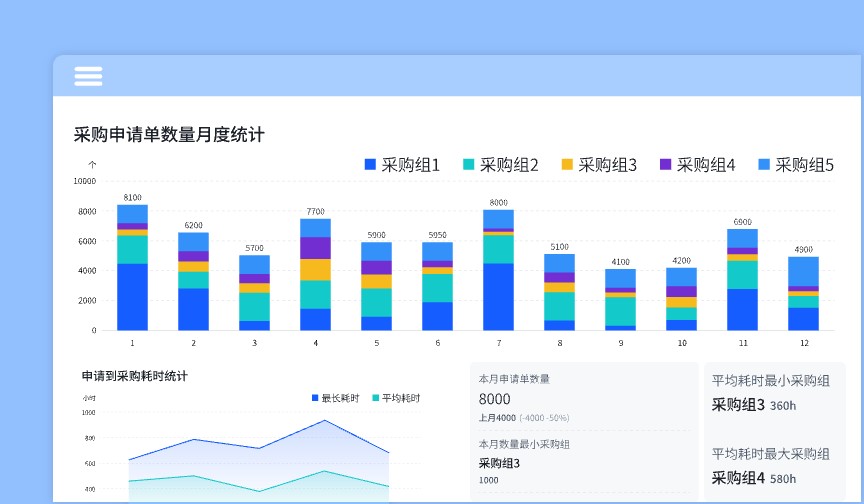Click the month 4 stacked bar

coord(315,275)
